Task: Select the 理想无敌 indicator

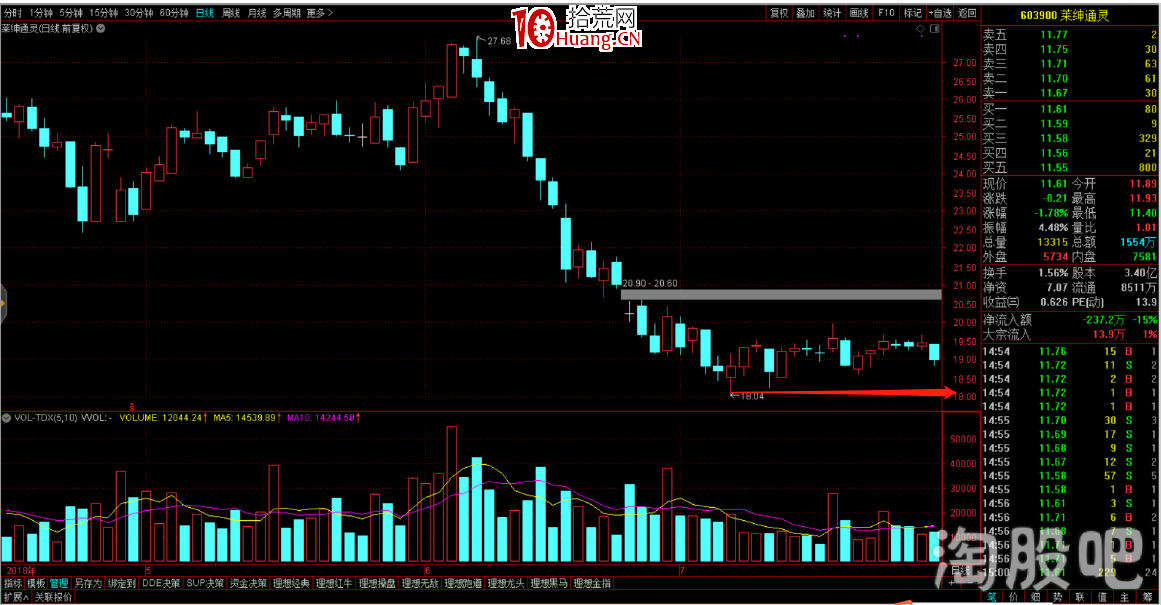Action: (x=420, y=584)
